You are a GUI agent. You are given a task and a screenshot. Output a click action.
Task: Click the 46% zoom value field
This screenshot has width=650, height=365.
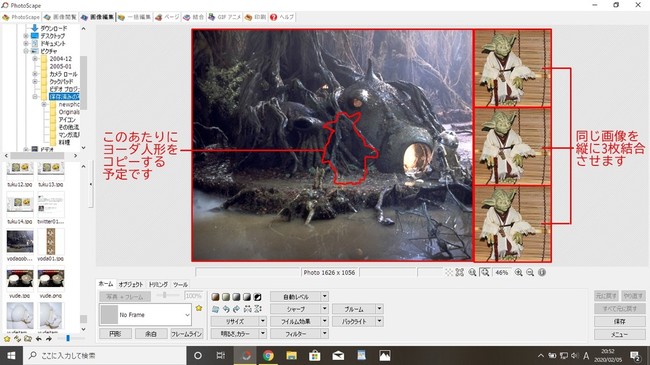coord(502,273)
